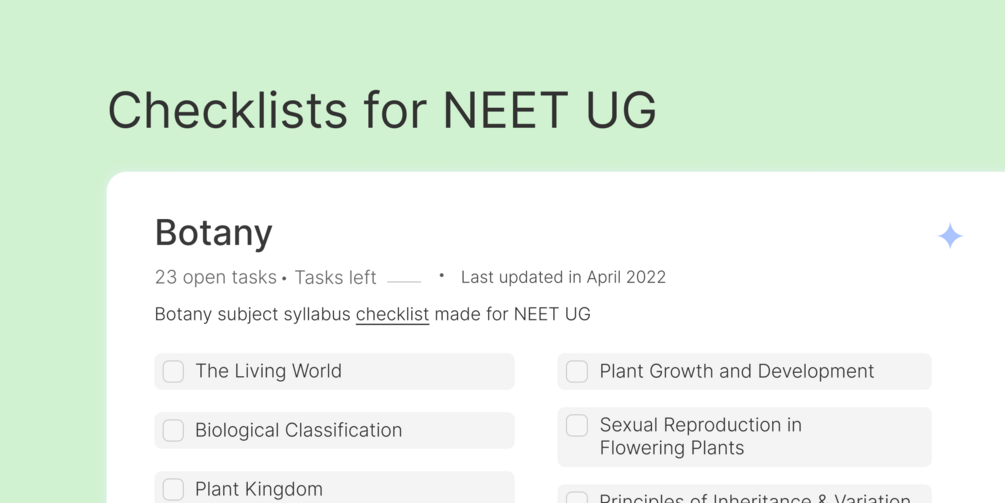The width and height of the screenshot is (1005, 503).
Task: Click The Living World task label
Action: [268, 371]
